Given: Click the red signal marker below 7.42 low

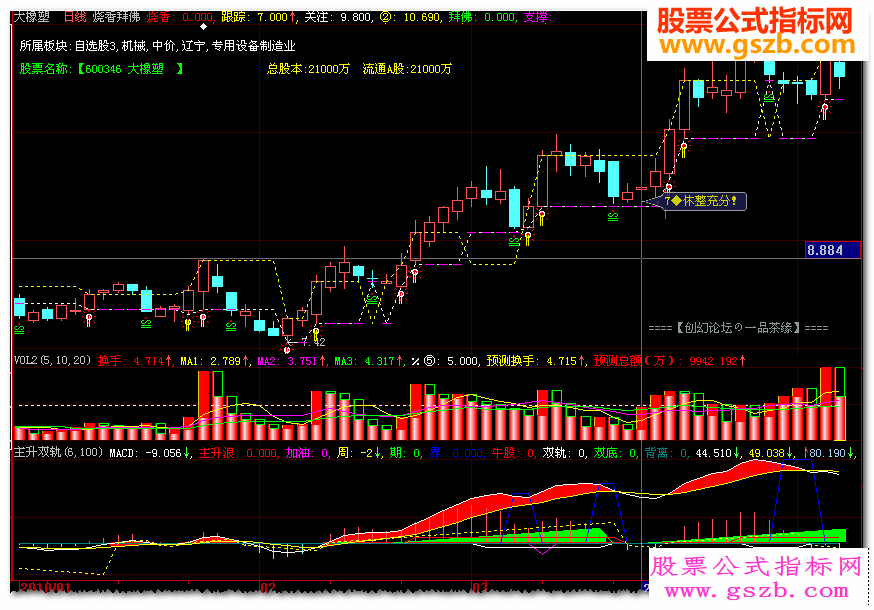Looking at the screenshot, I should [287, 350].
